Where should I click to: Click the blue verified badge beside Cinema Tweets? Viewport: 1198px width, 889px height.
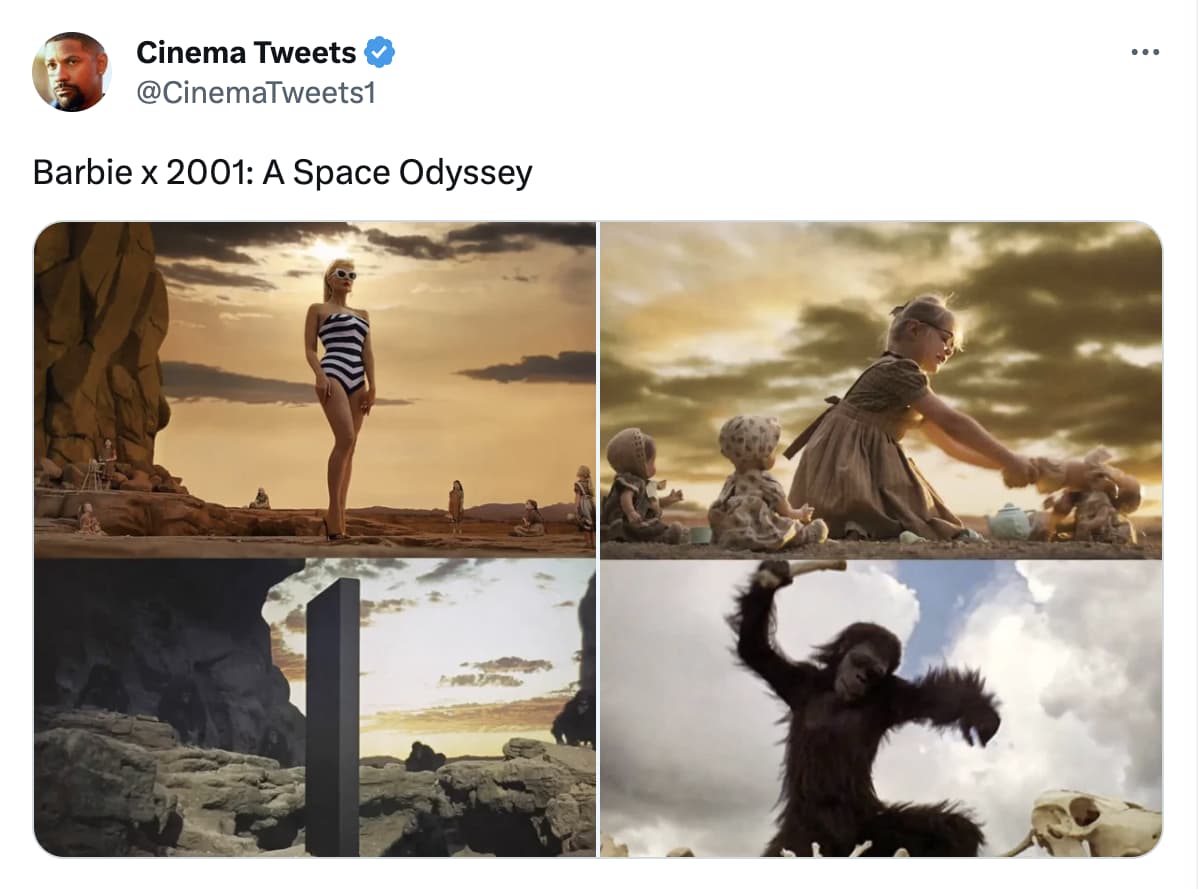[x=380, y=52]
